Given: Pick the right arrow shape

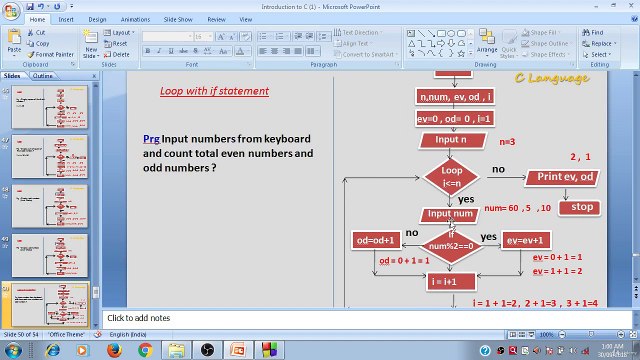Looking at the screenshot, I should coord(441,43).
